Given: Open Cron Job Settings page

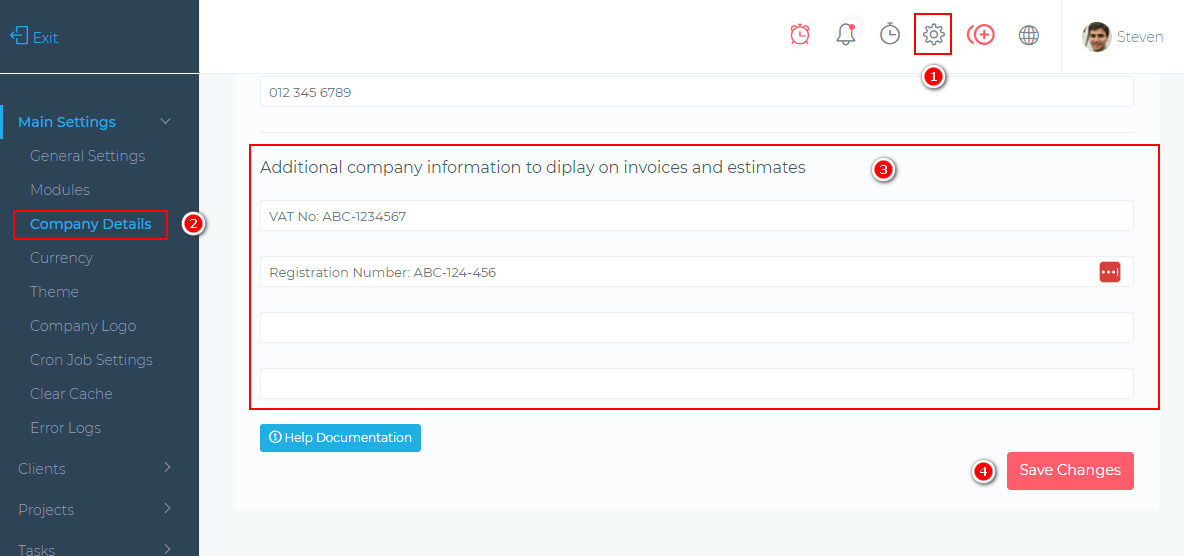Looking at the screenshot, I should point(91,360).
